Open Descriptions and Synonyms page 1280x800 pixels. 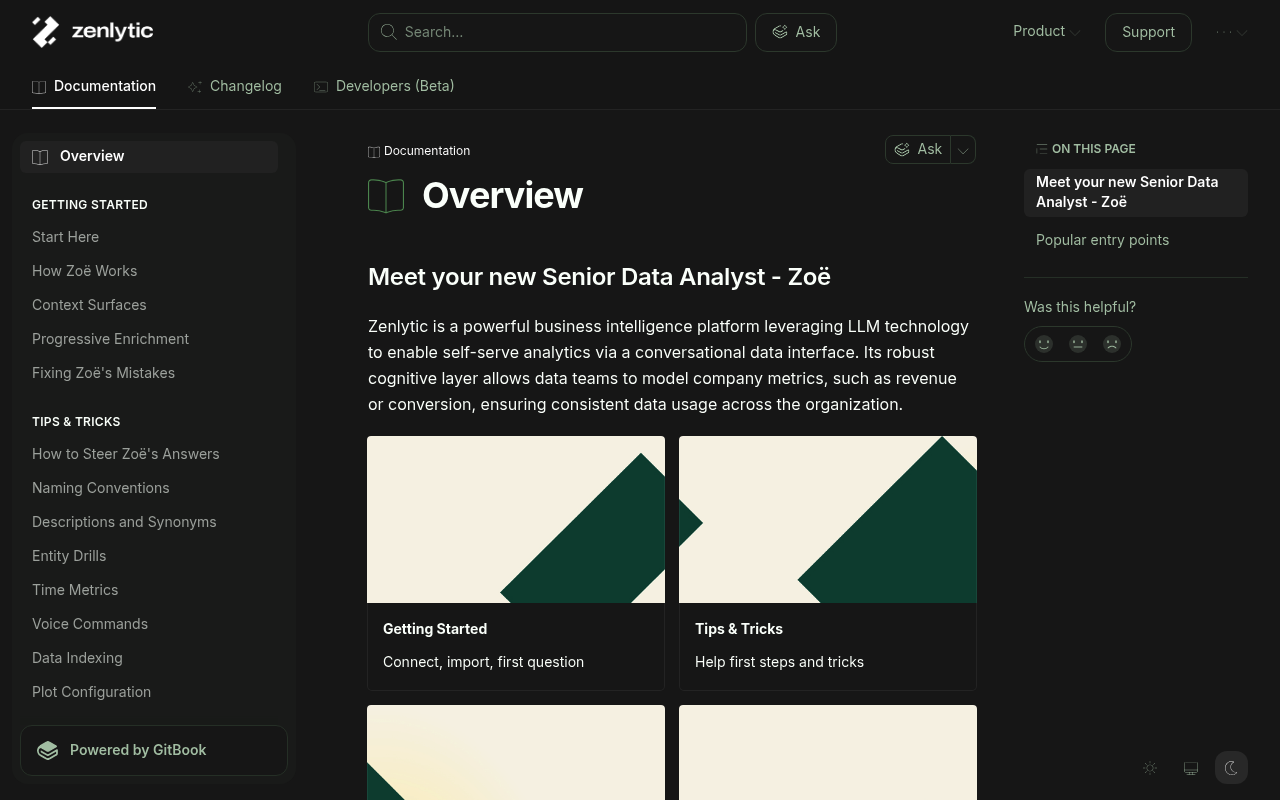(124, 523)
